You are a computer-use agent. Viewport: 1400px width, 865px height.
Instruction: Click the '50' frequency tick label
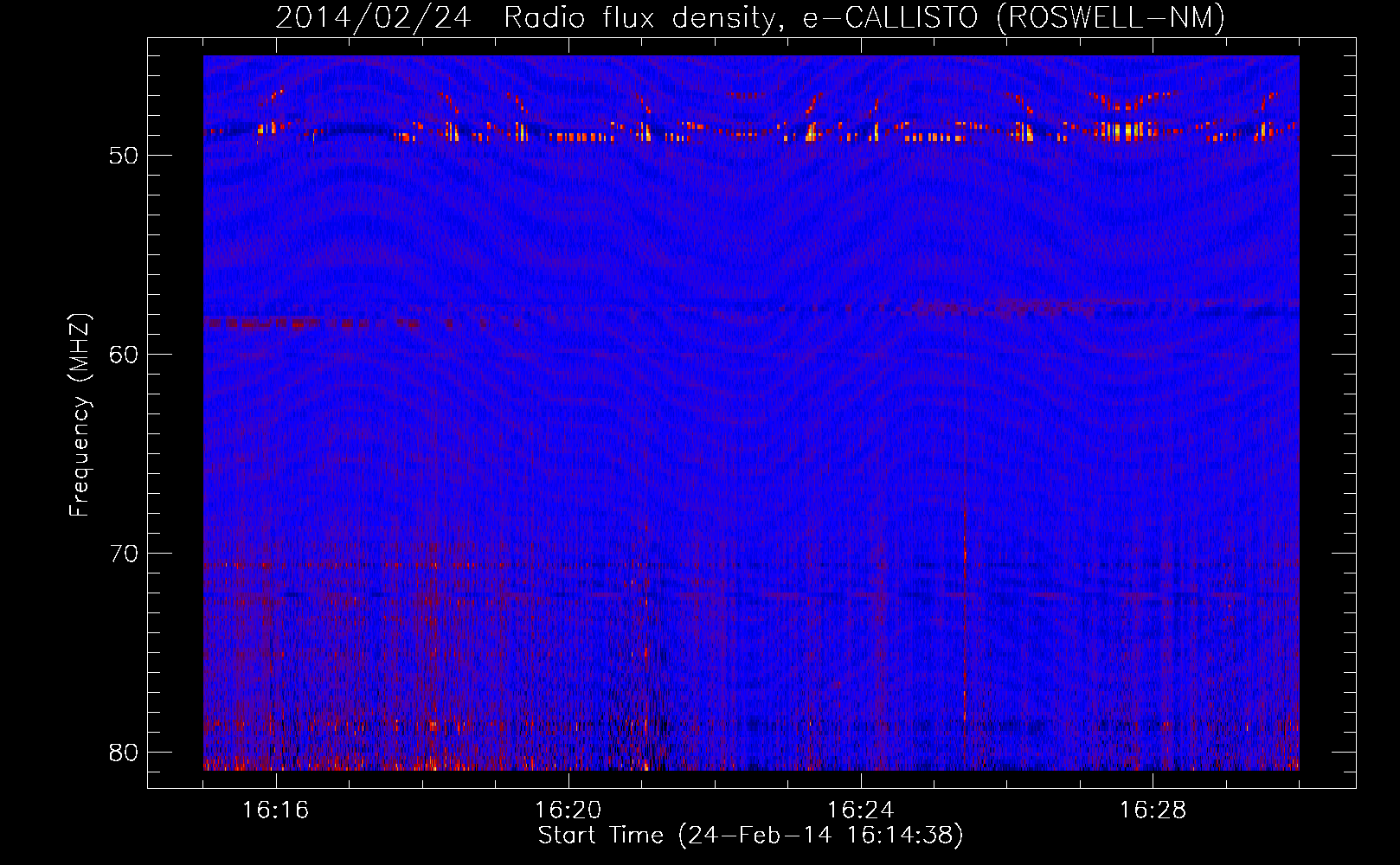coord(124,156)
